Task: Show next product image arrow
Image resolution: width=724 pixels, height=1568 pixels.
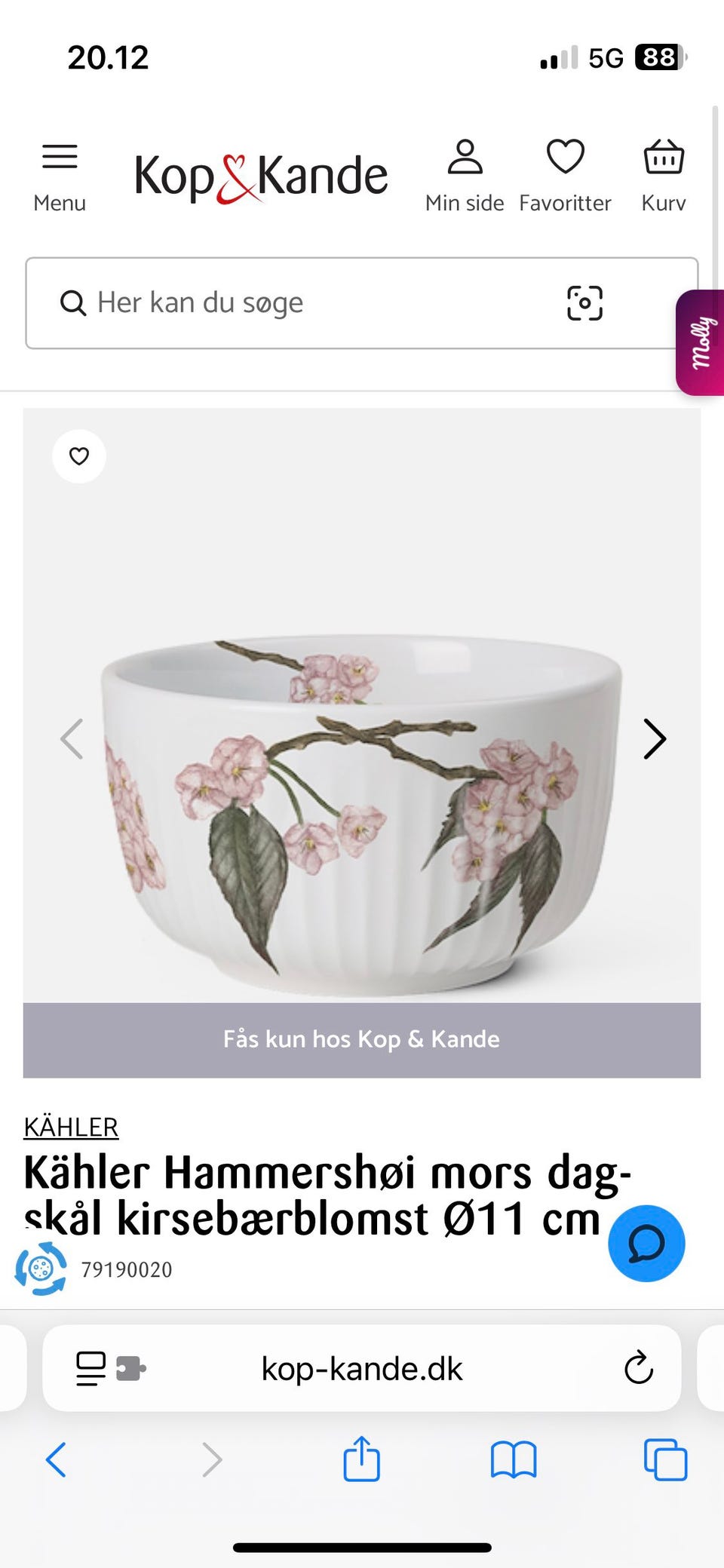Action: coord(655,738)
